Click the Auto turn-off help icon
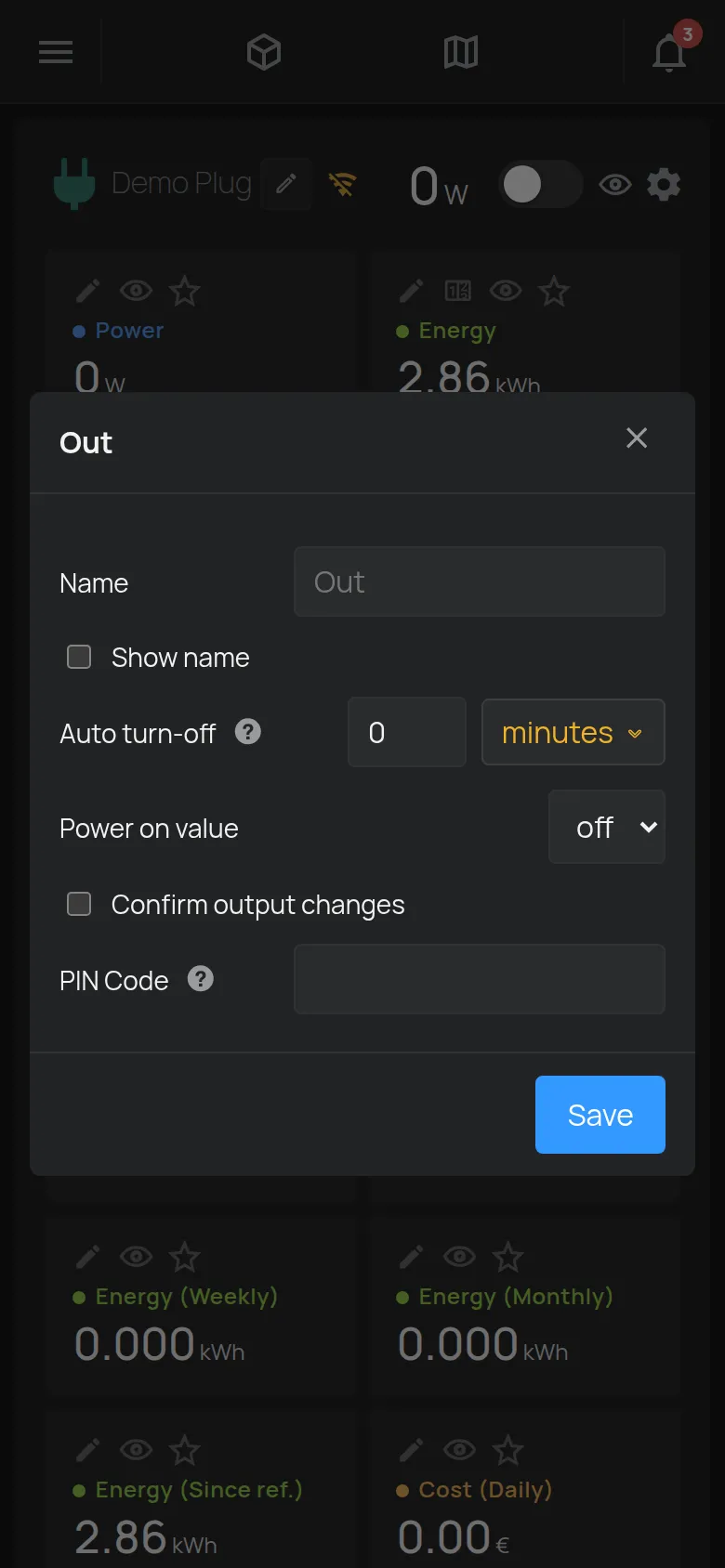This screenshot has width=725, height=1568. click(x=248, y=732)
